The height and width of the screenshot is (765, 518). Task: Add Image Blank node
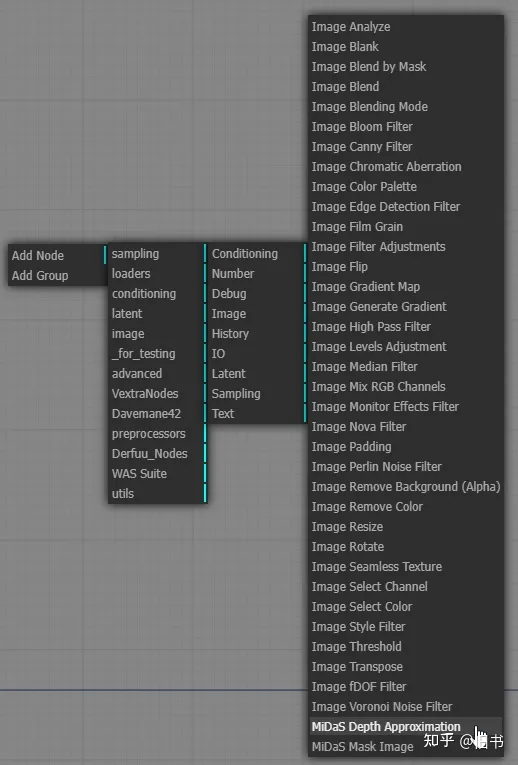[406, 47]
